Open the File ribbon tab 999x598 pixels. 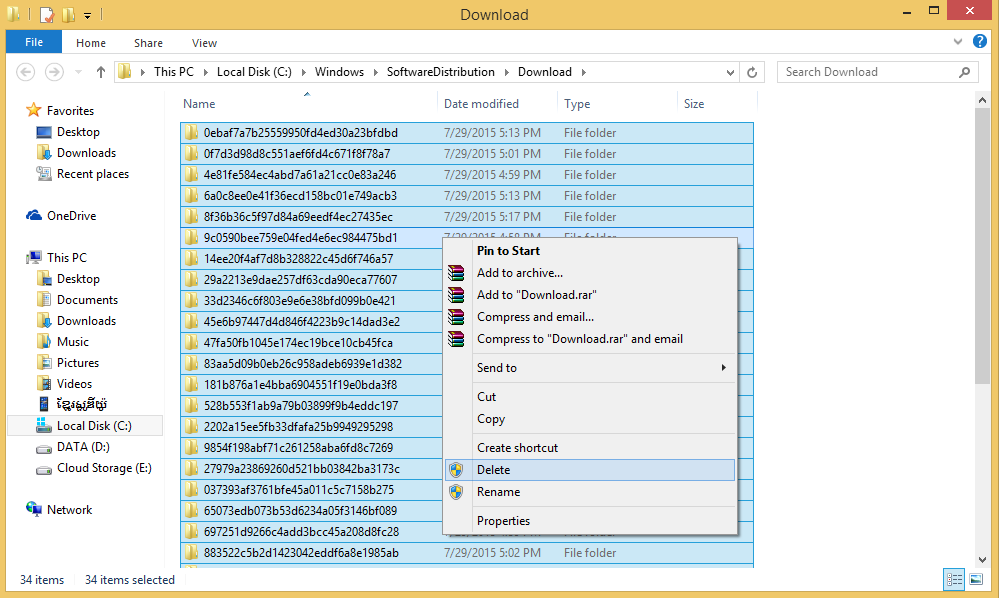[x=34, y=42]
